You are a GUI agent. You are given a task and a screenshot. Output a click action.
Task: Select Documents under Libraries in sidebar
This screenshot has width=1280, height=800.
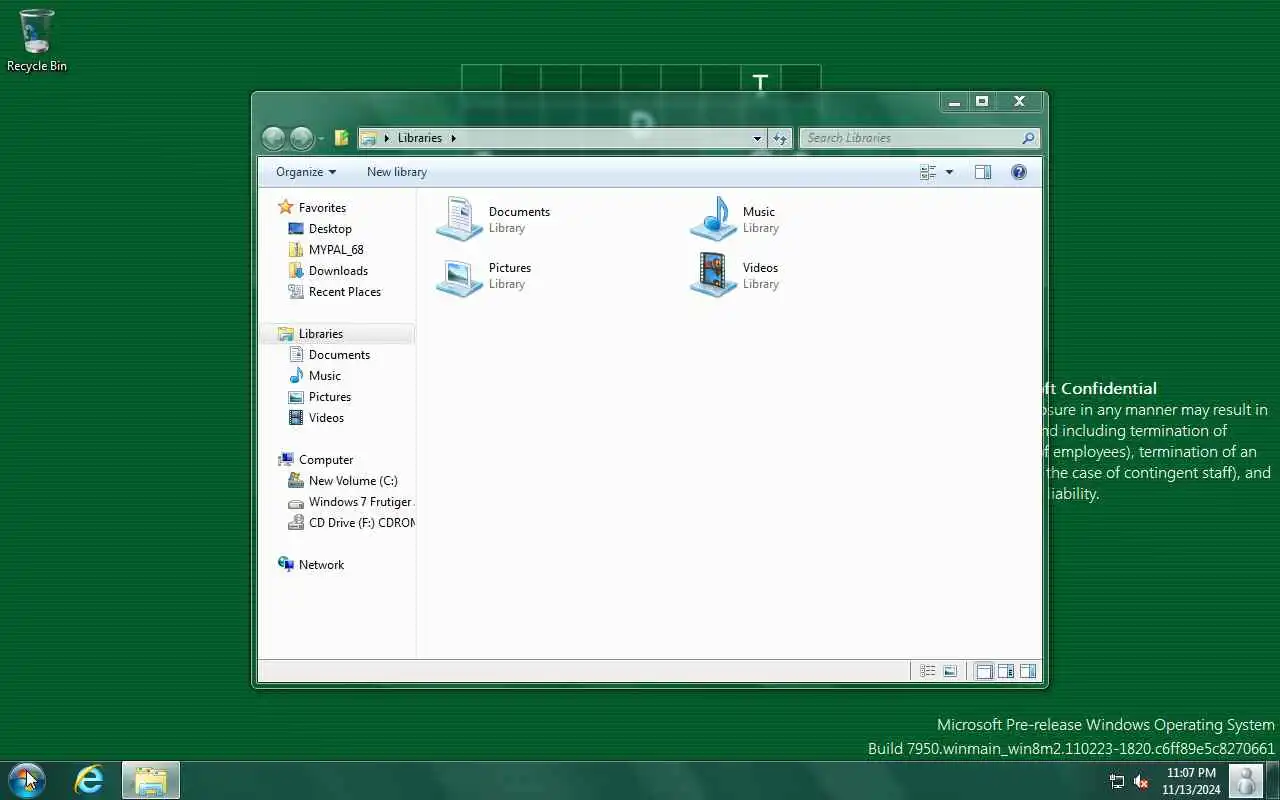click(x=329, y=354)
